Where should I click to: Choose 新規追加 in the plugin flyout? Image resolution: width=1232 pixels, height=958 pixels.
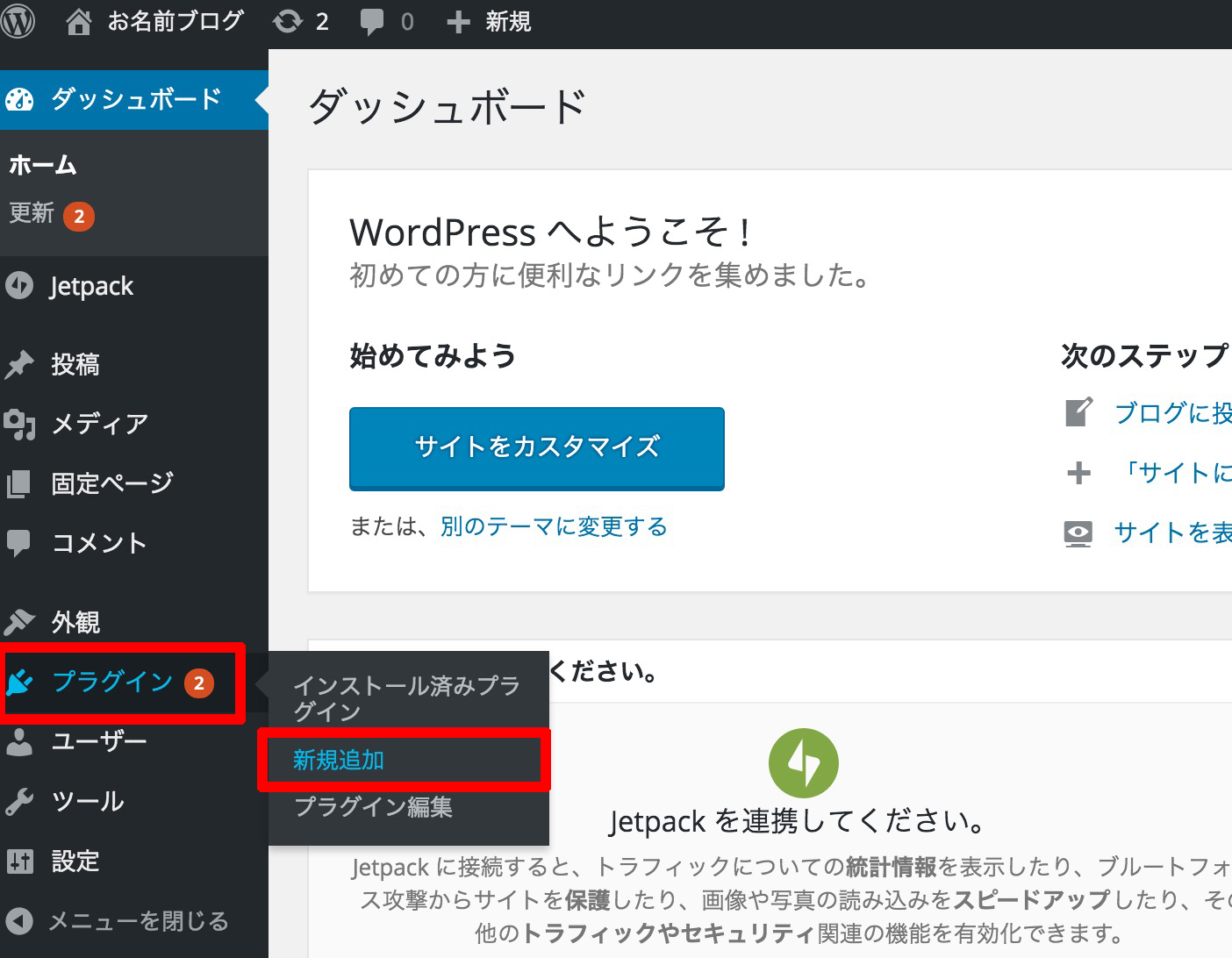[x=339, y=760]
